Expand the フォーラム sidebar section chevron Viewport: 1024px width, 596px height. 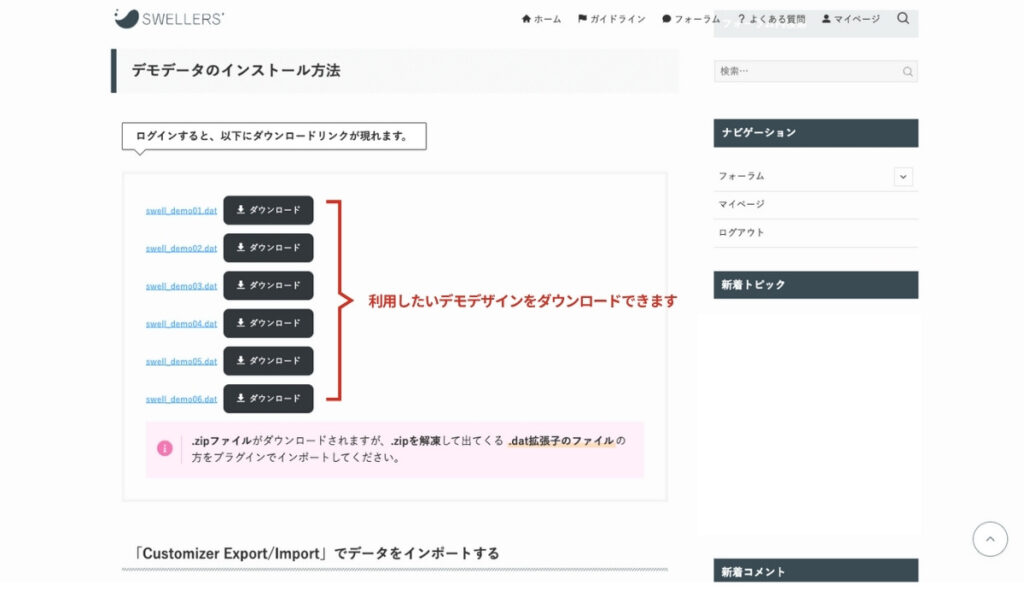pos(903,176)
